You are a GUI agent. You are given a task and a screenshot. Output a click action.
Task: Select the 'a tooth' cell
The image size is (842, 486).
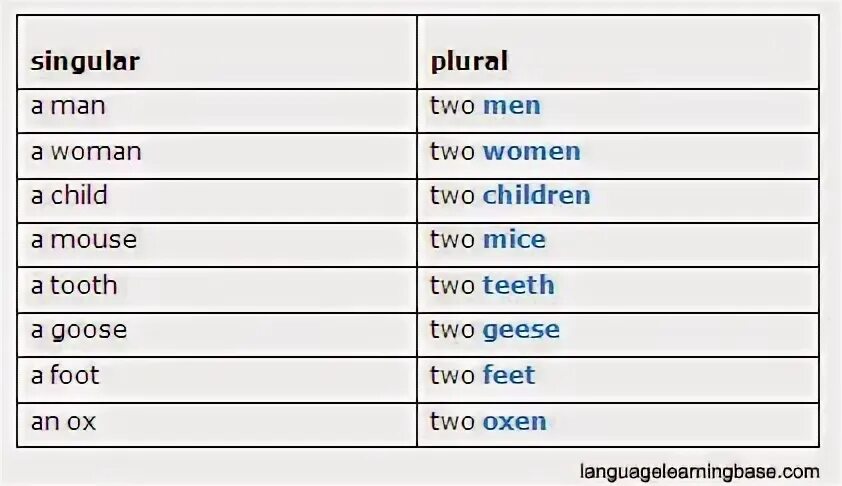point(217,290)
